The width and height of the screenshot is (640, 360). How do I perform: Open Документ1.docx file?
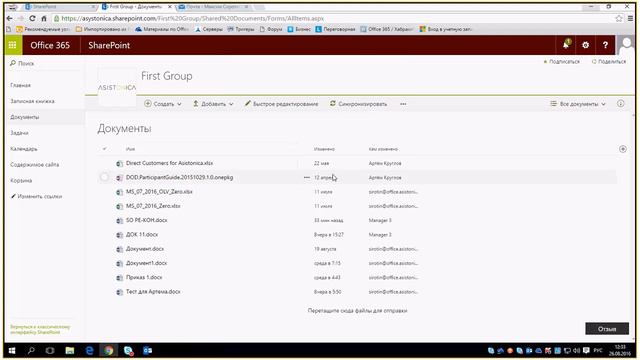(x=147, y=263)
